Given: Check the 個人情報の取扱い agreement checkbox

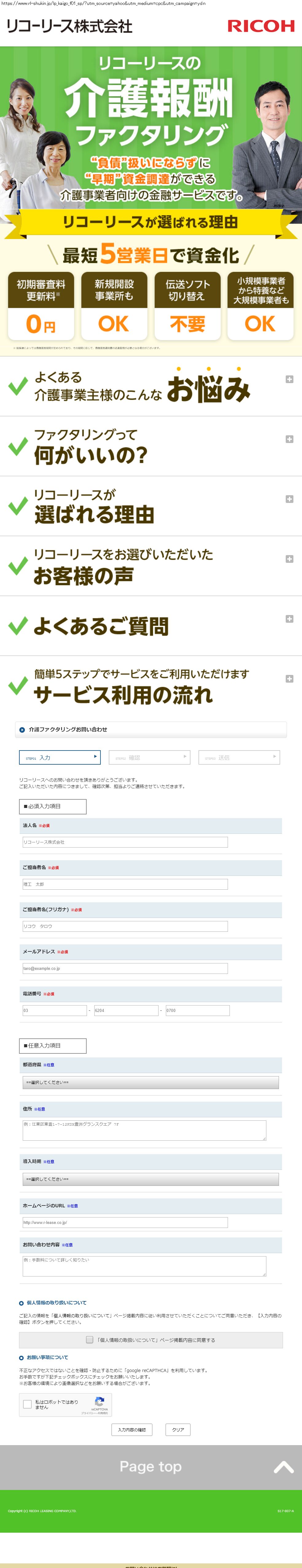Looking at the screenshot, I should coord(89,1340).
